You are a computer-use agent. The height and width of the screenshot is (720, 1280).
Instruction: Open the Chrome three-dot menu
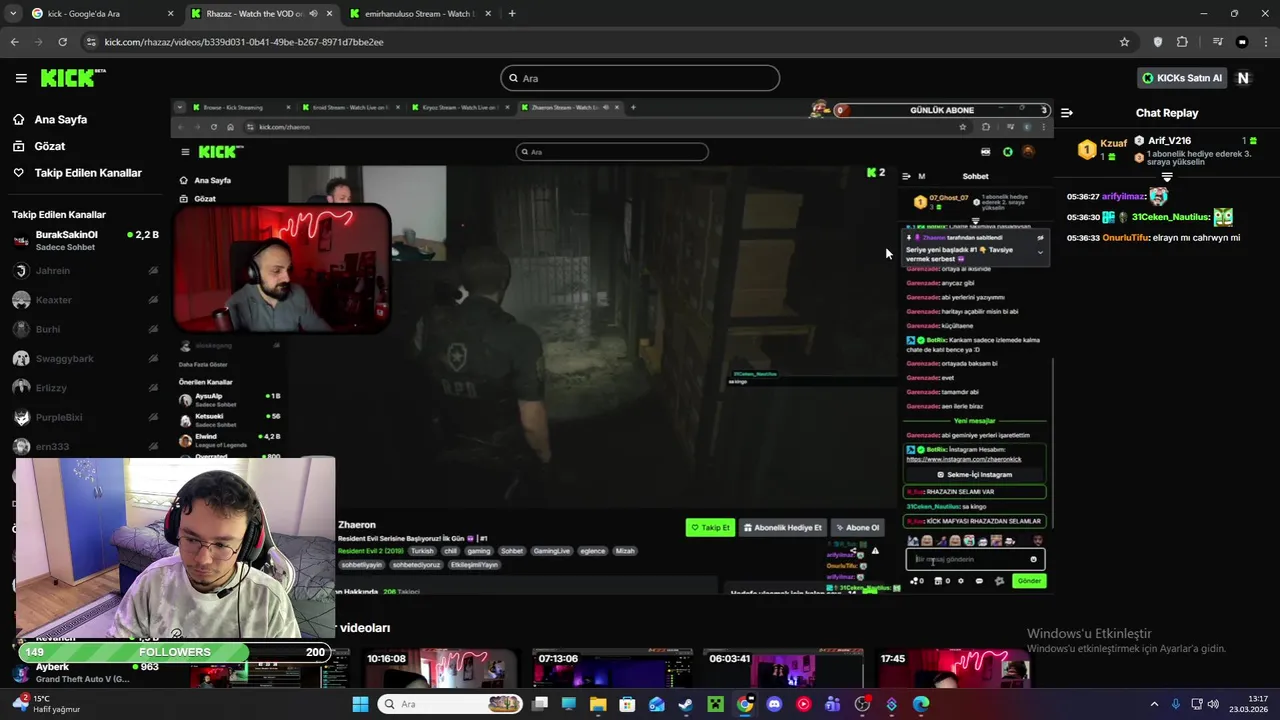(1266, 42)
